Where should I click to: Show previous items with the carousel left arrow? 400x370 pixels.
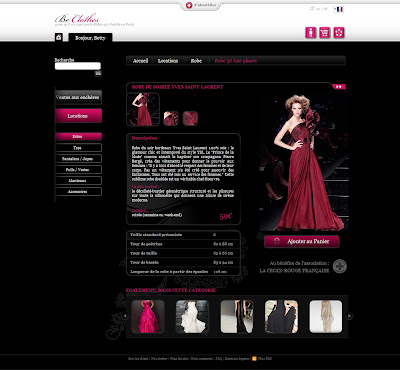(125, 316)
